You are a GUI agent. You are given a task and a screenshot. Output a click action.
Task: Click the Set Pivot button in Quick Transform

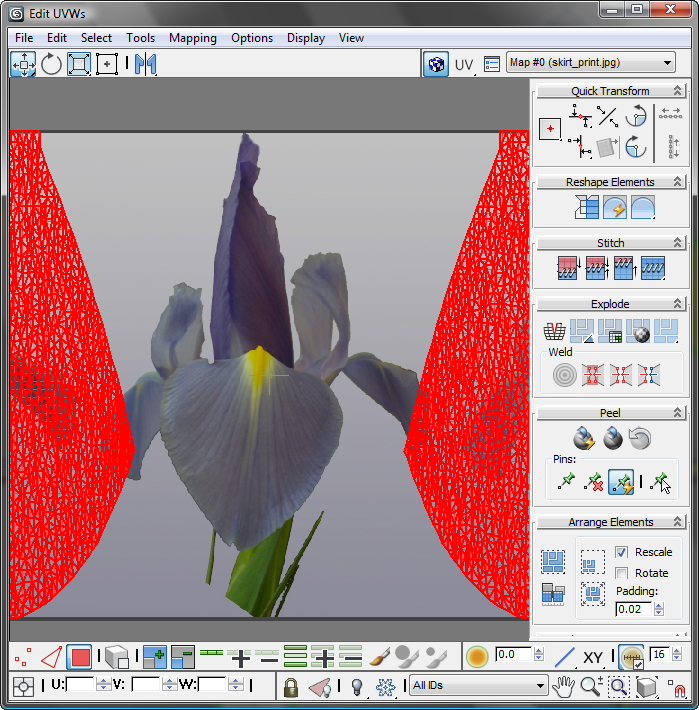pyautogui.click(x=550, y=129)
